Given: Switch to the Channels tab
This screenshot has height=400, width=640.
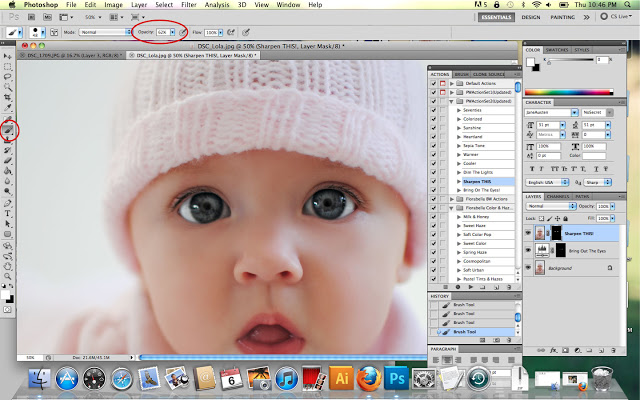Looking at the screenshot, I should (x=558, y=197).
